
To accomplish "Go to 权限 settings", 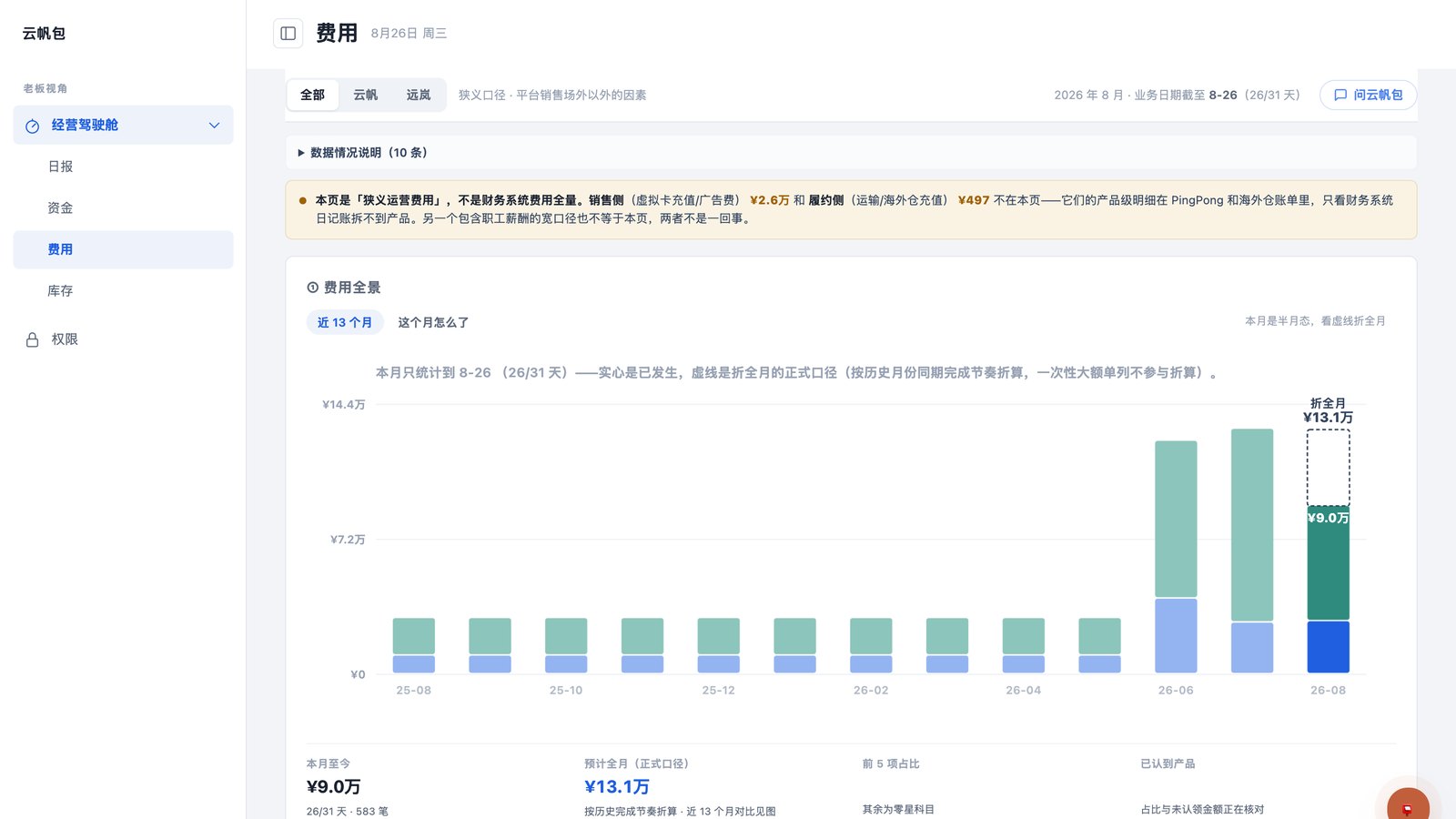I will [123, 339].
